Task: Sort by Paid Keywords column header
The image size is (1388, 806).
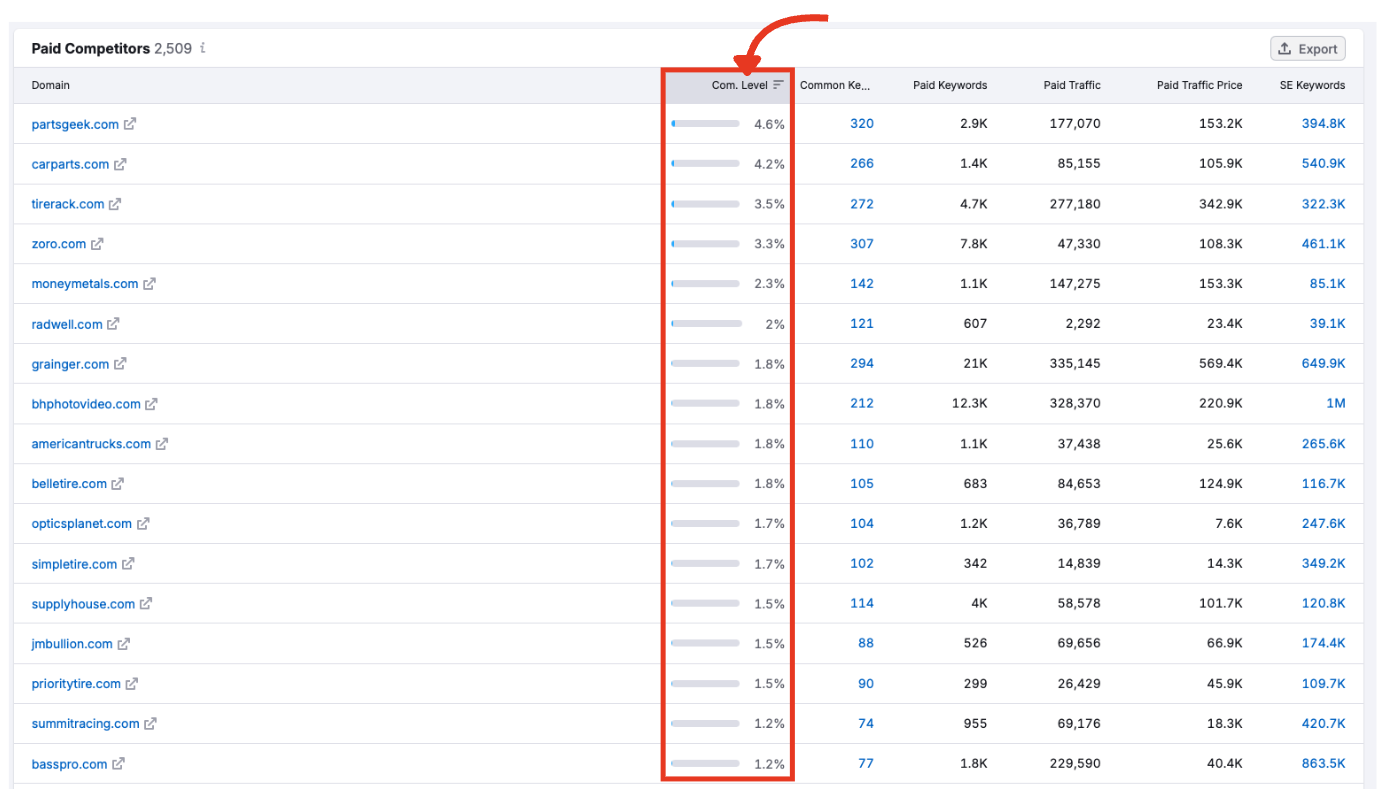Action: pyautogui.click(x=949, y=85)
